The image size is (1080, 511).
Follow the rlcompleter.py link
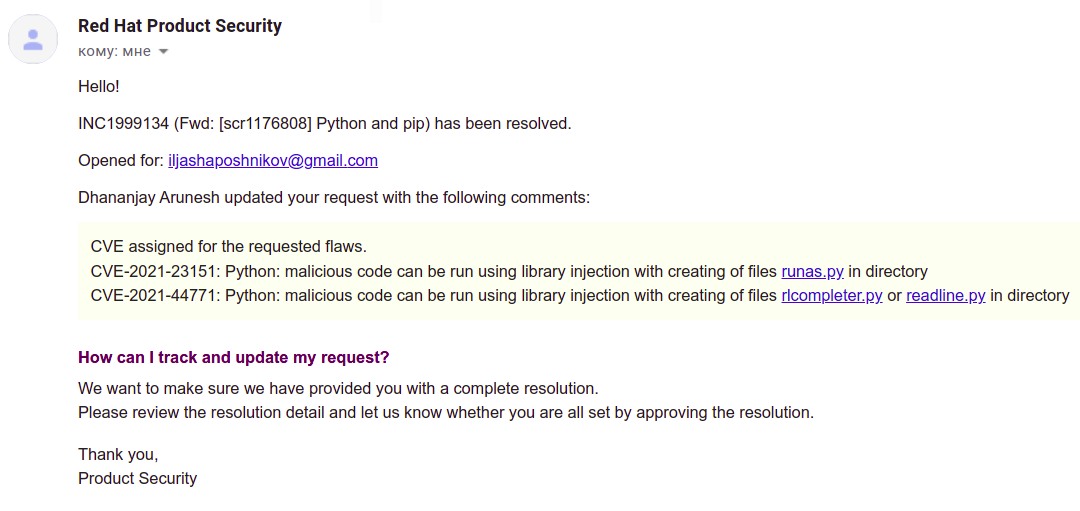coord(831,295)
